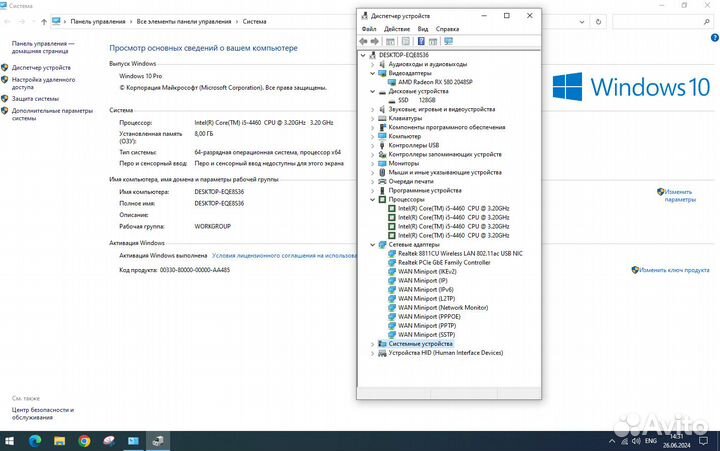
Task: Expand the Мониторы category
Action: (372, 163)
